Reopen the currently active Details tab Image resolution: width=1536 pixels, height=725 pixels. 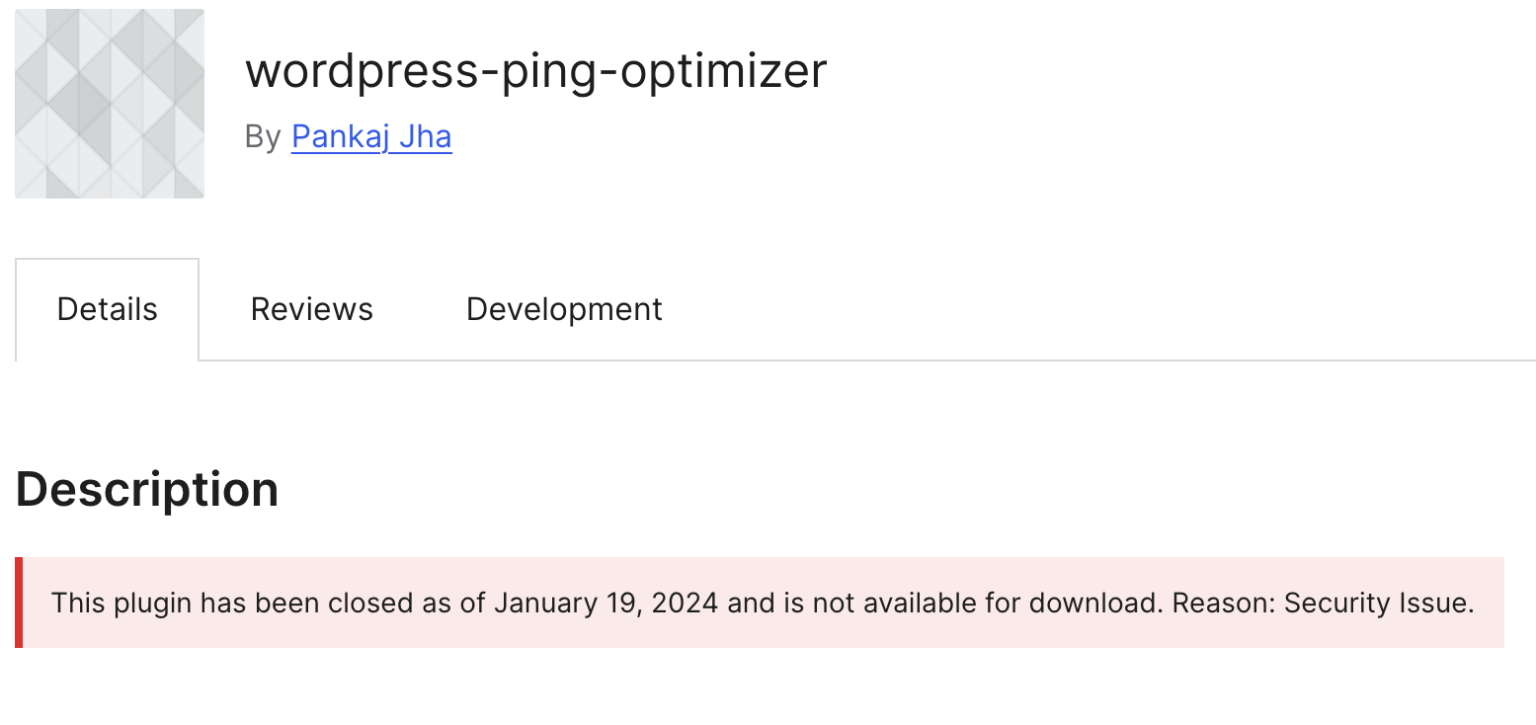pos(107,309)
